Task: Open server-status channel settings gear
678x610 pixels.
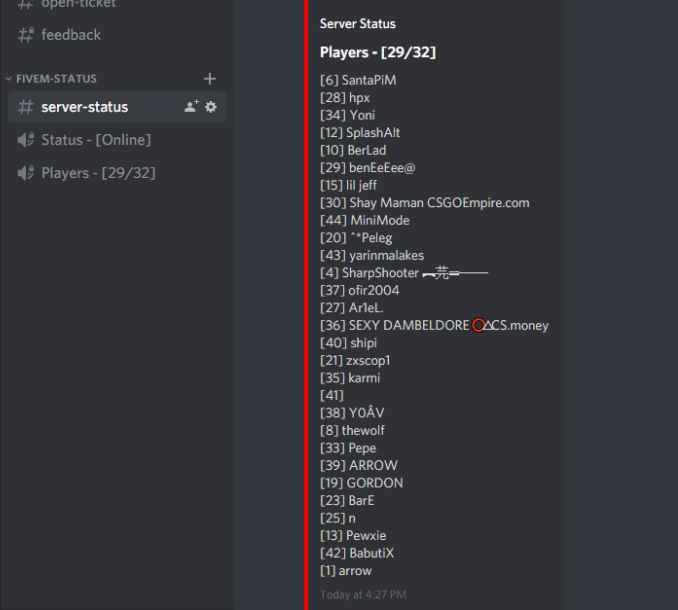Action: click(x=211, y=107)
